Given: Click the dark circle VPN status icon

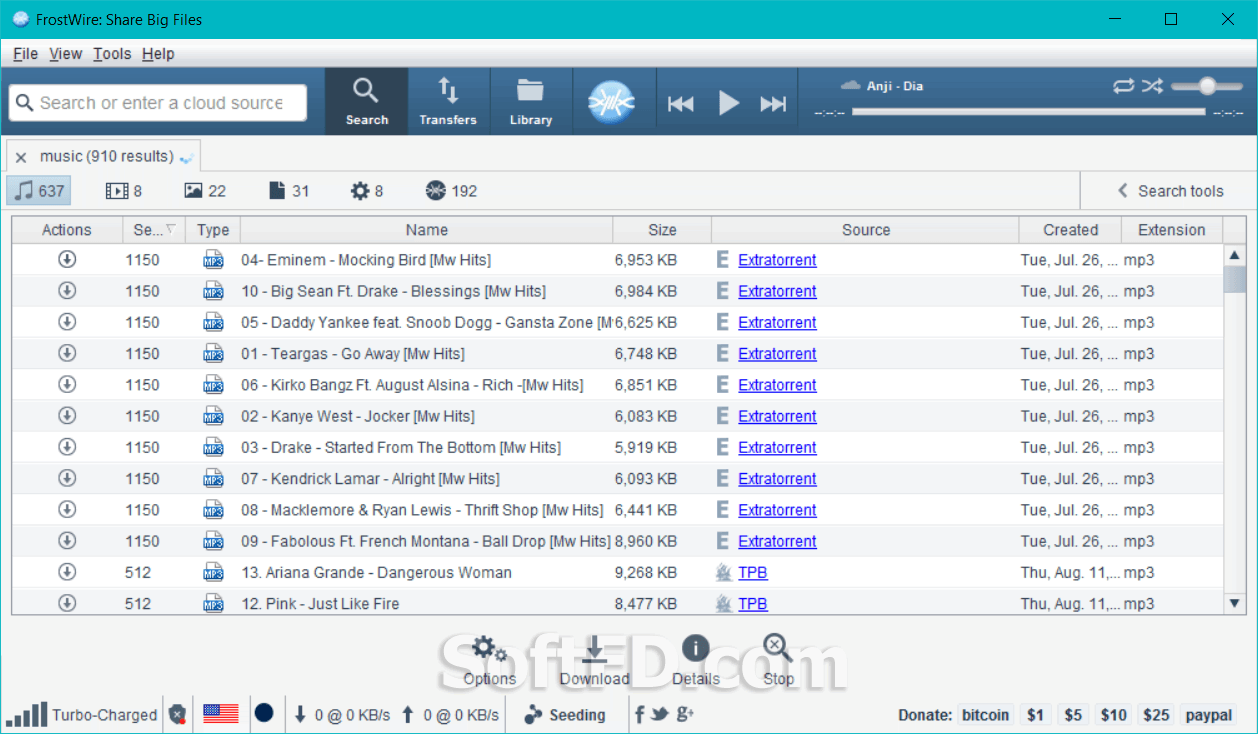Looking at the screenshot, I should (x=264, y=713).
